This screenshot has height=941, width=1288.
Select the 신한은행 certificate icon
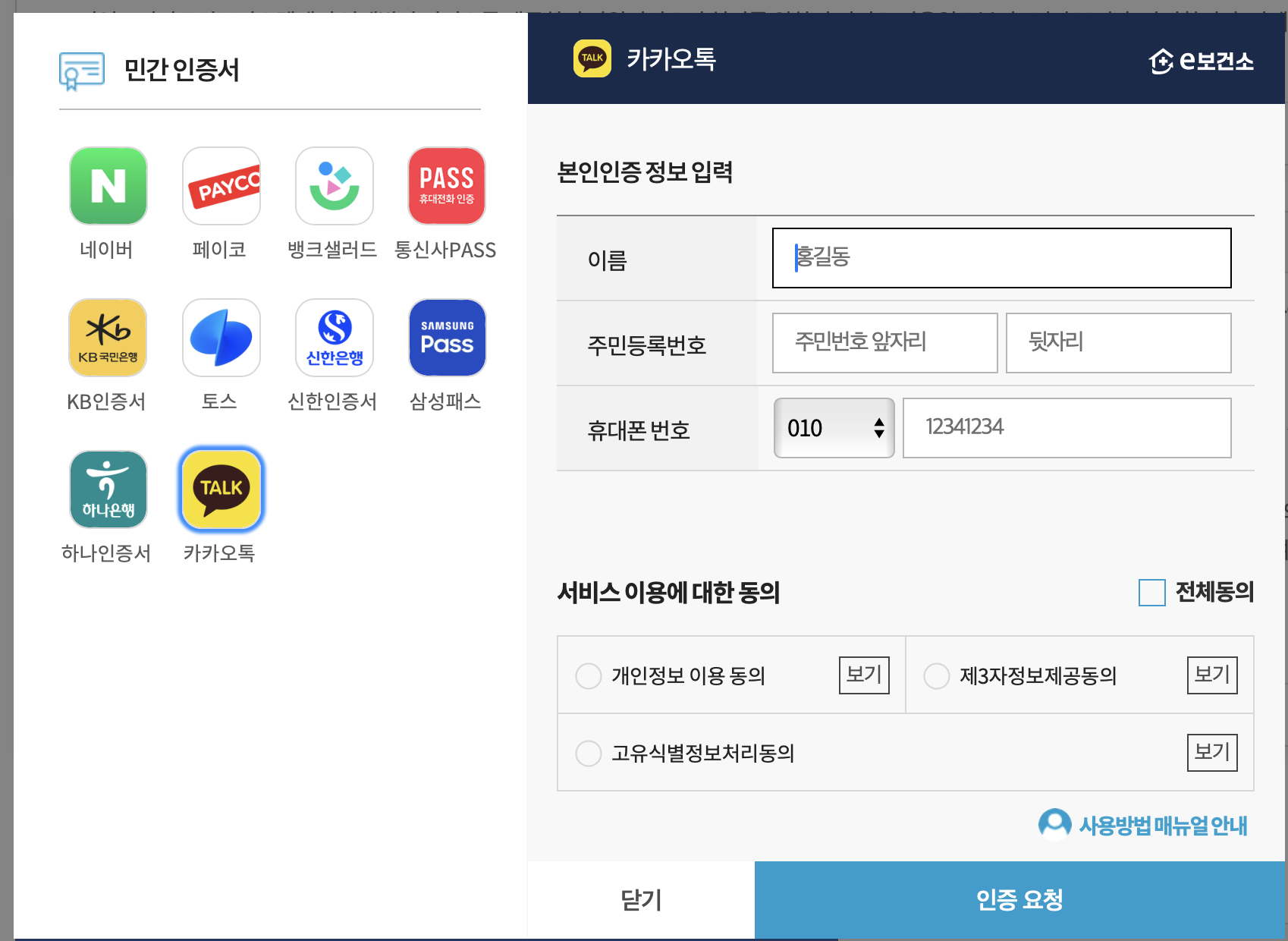[335, 338]
